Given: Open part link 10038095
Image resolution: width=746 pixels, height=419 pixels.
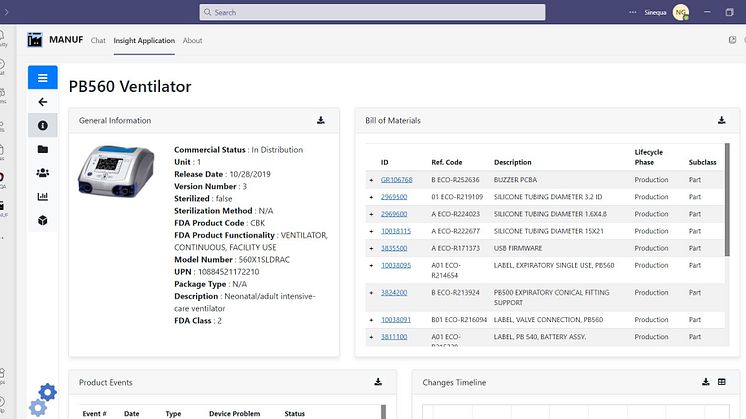Looking at the screenshot, I should coord(395,265).
